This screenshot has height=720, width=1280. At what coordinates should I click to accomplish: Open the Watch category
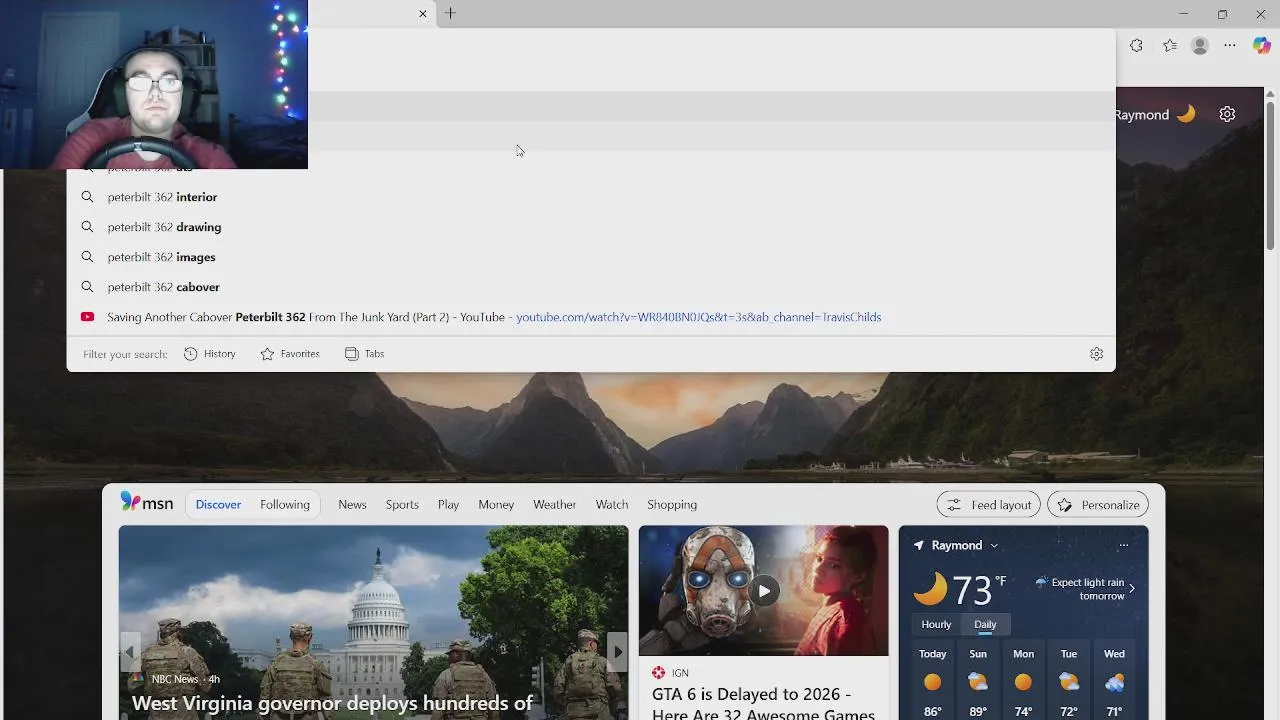tap(612, 505)
